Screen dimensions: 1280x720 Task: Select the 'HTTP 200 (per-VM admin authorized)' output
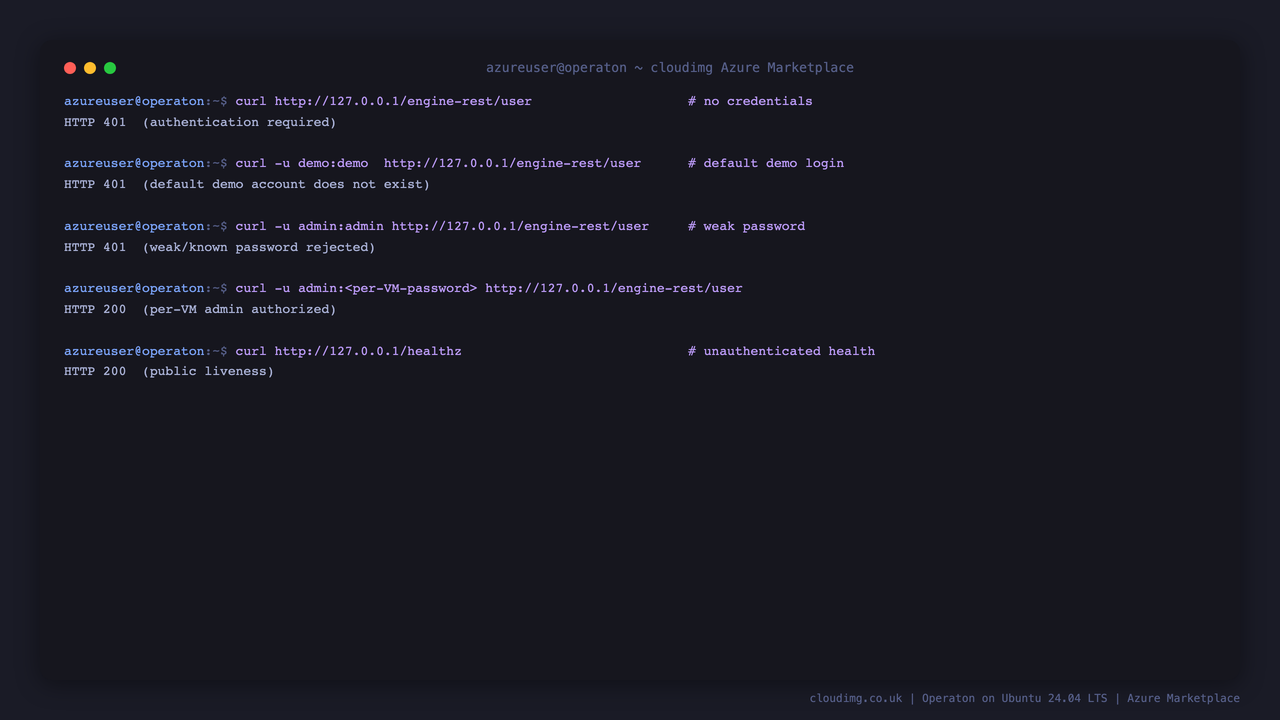point(200,309)
